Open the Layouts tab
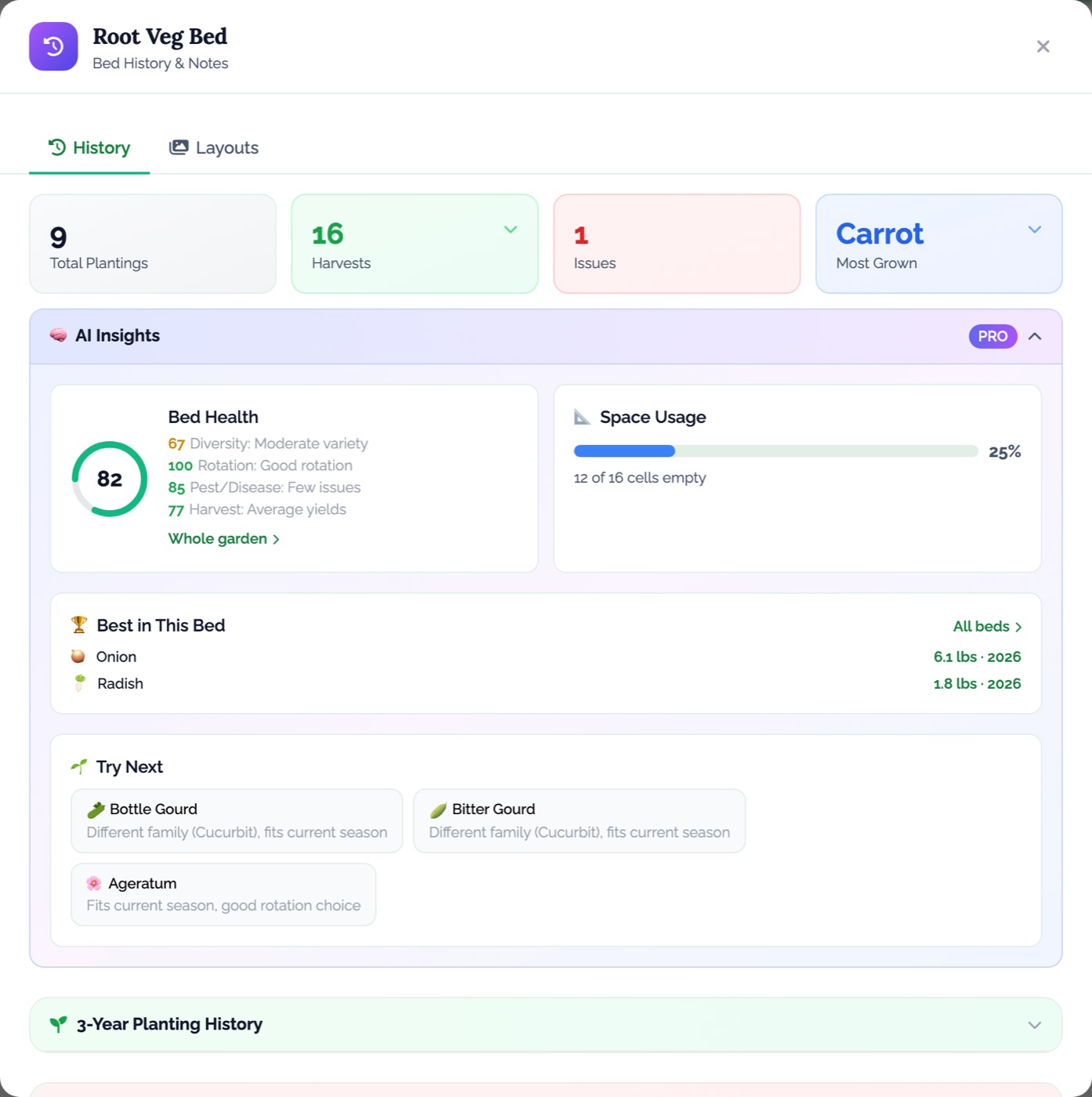 pos(214,148)
